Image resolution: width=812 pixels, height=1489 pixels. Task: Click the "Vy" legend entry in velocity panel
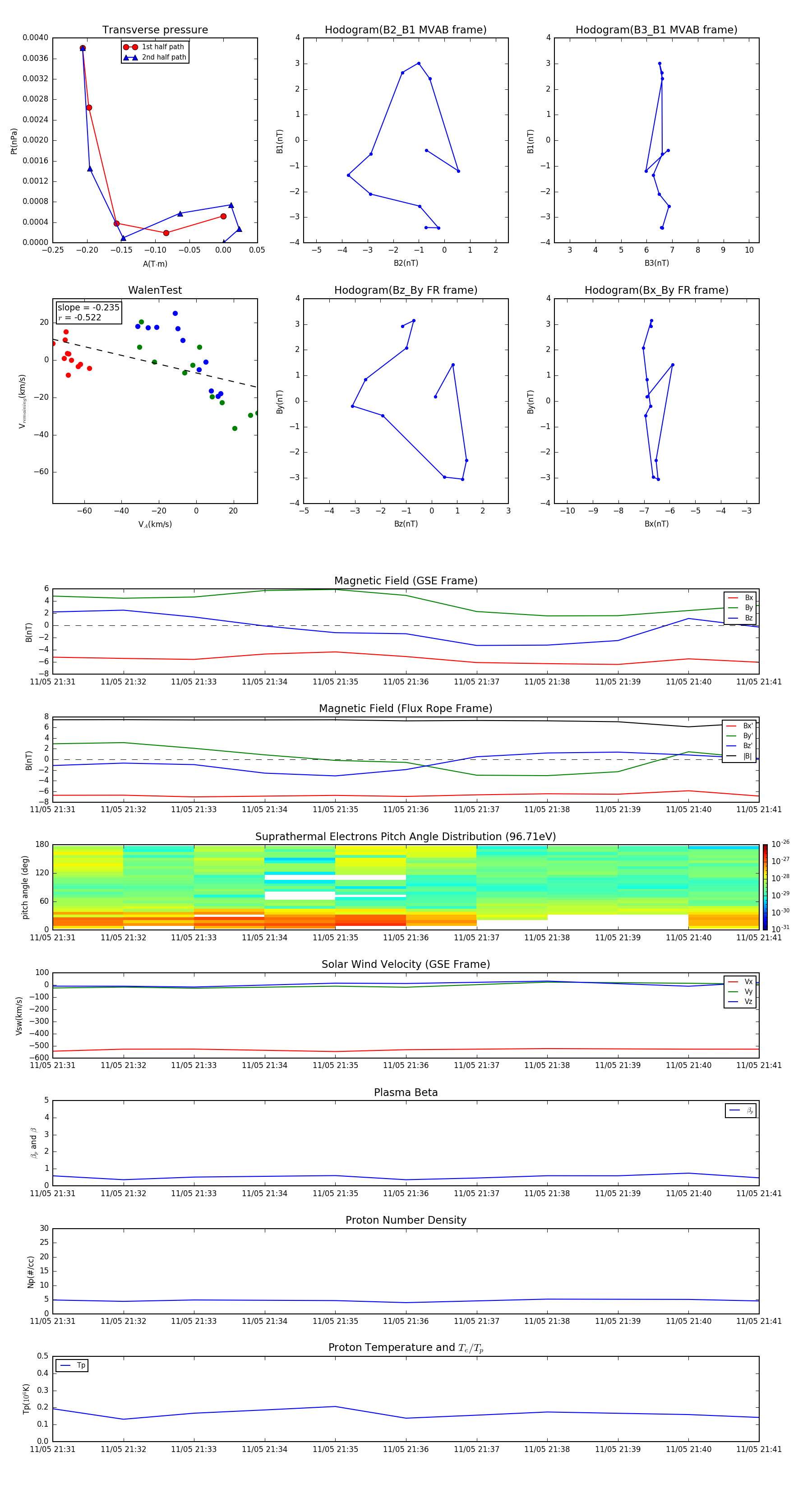point(740,991)
